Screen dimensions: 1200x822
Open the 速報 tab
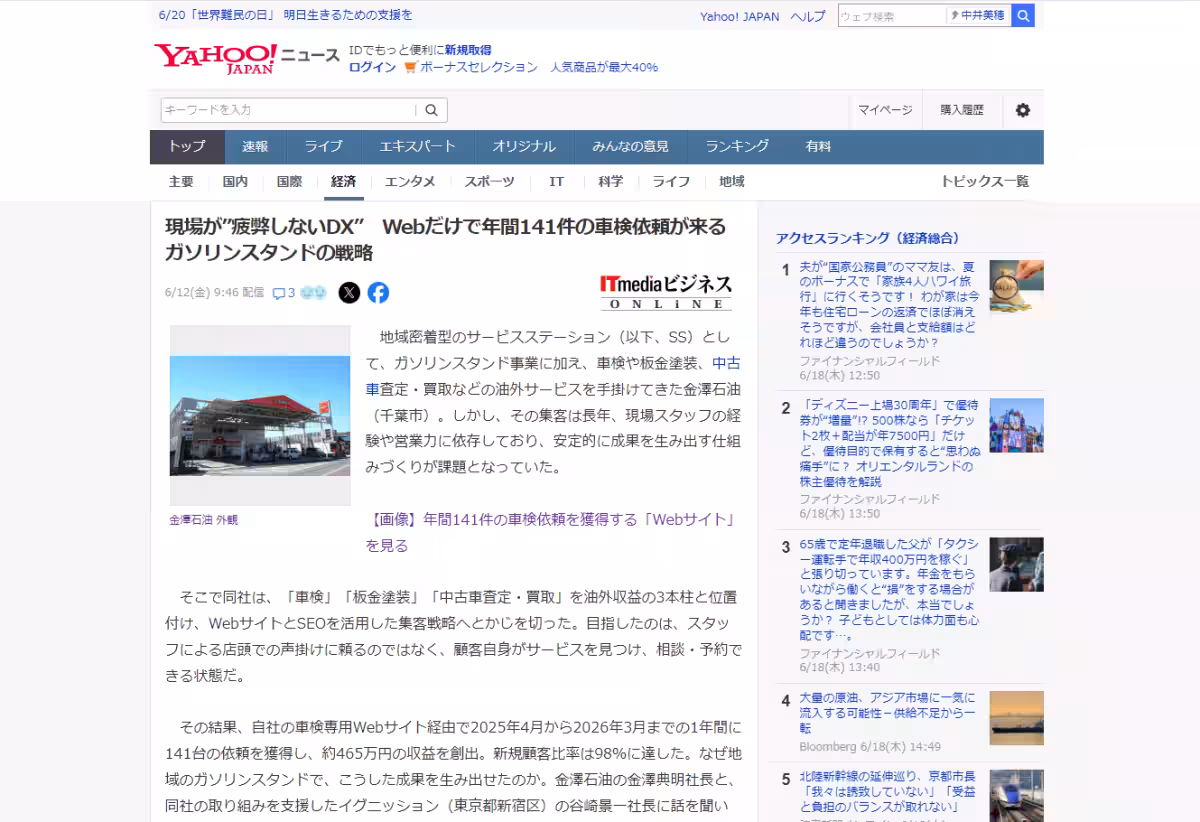(255, 147)
